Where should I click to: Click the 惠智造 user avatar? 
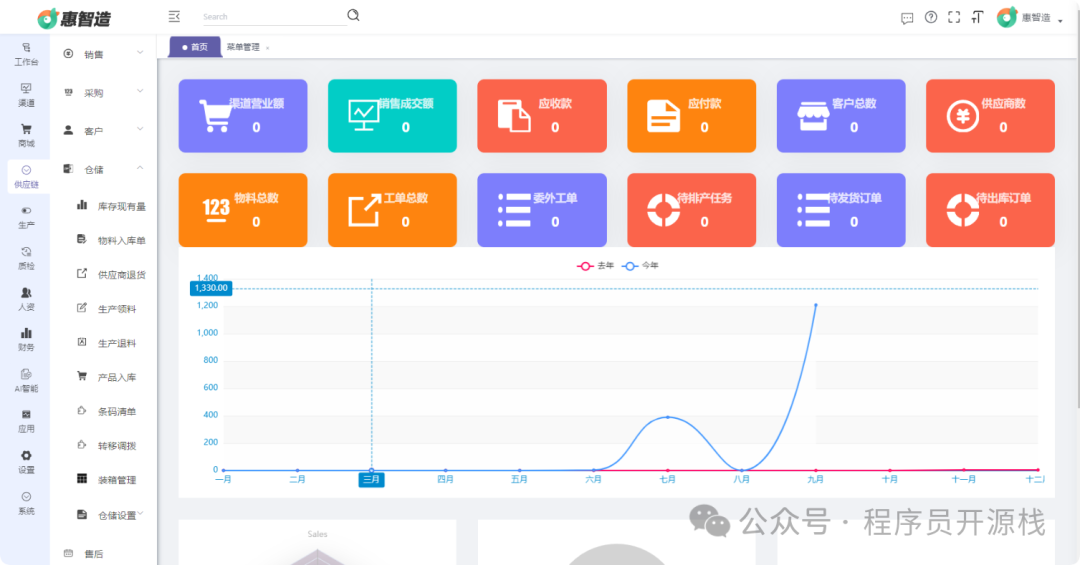point(1006,17)
